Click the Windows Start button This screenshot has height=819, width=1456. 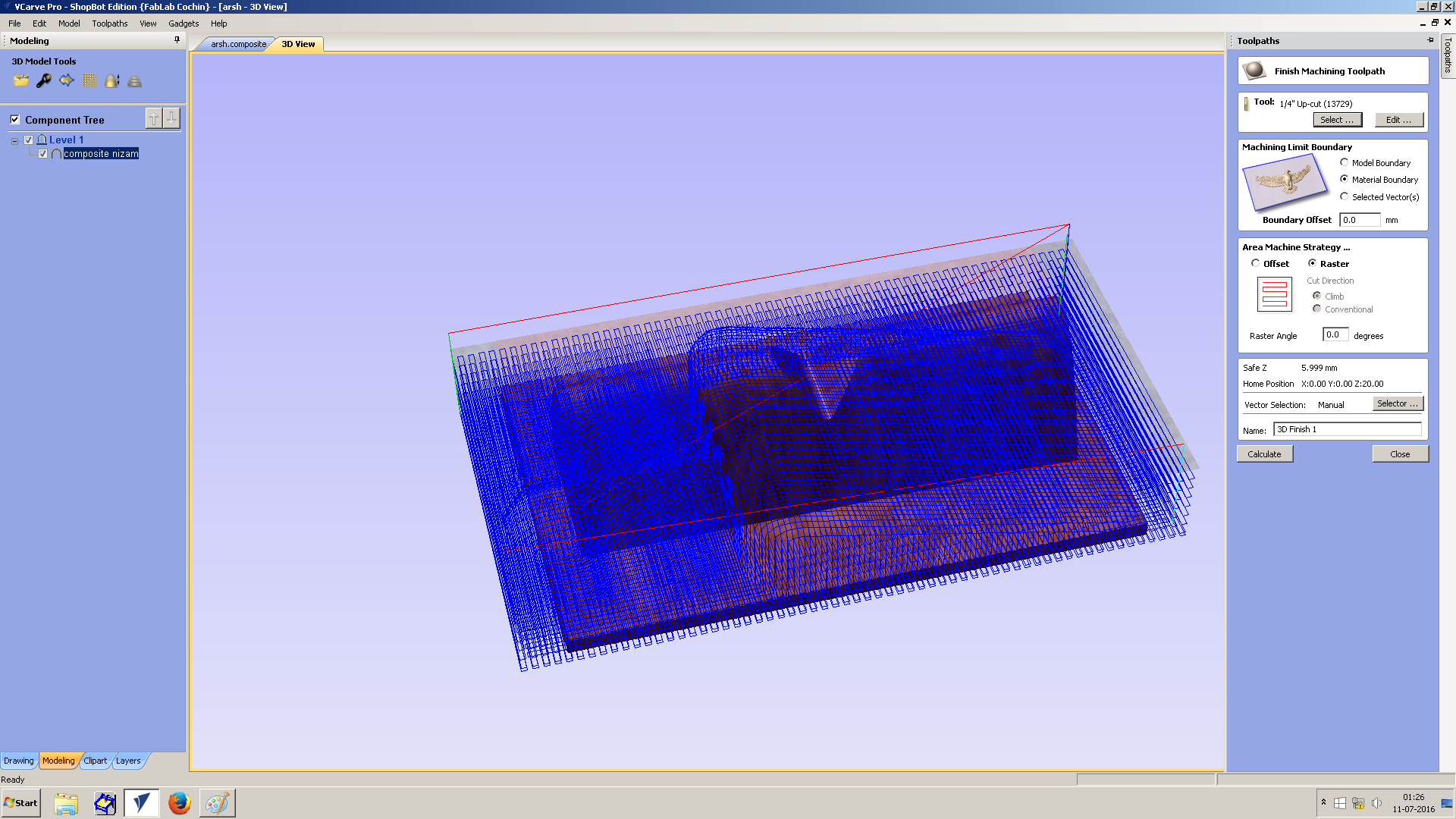tap(20, 803)
